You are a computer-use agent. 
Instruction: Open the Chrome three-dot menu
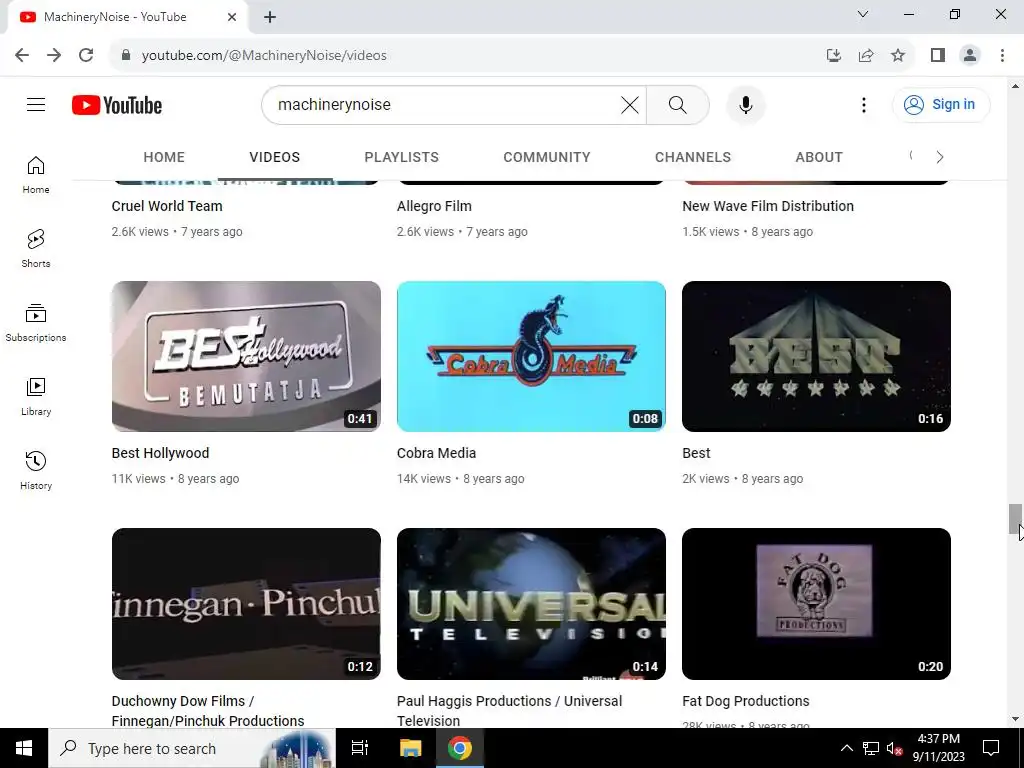(1002, 56)
